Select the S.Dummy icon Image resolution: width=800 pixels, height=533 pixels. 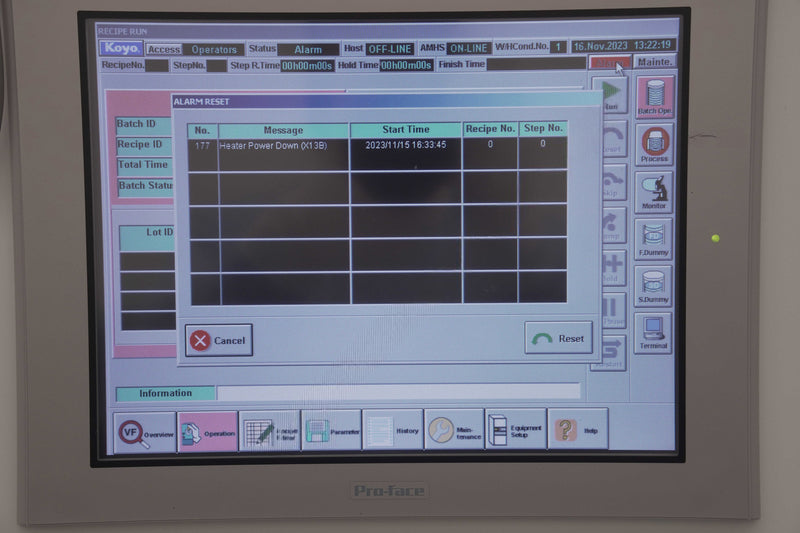tap(653, 287)
